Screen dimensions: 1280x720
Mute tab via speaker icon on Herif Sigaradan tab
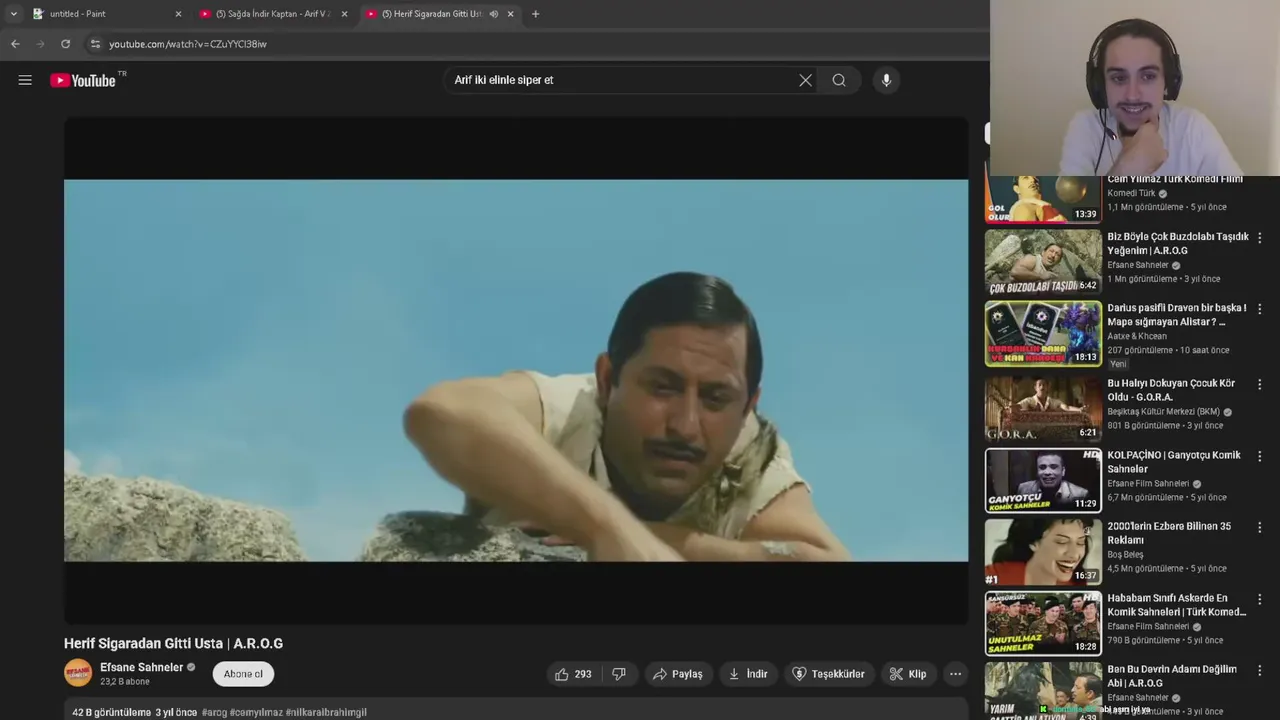click(493, 14)
